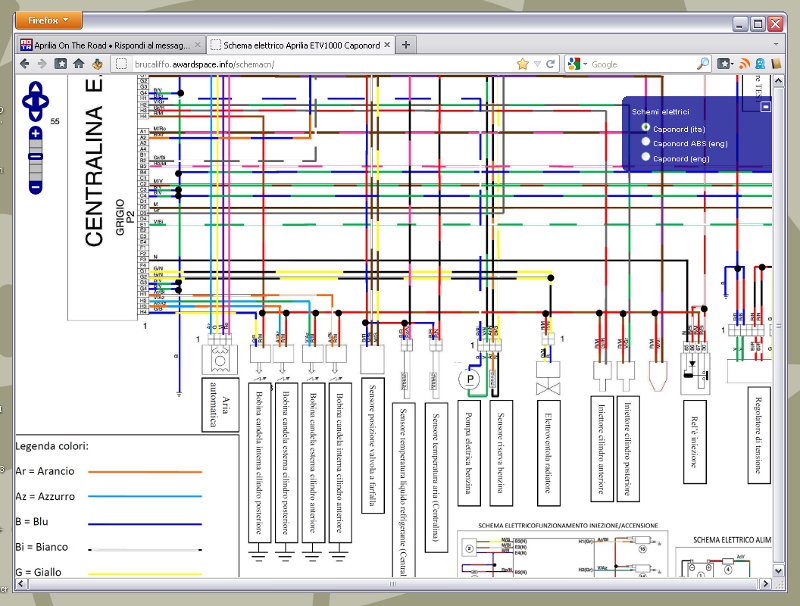Open a new tab with plus button
Viewport: 800px width, 606px height.
406,45
